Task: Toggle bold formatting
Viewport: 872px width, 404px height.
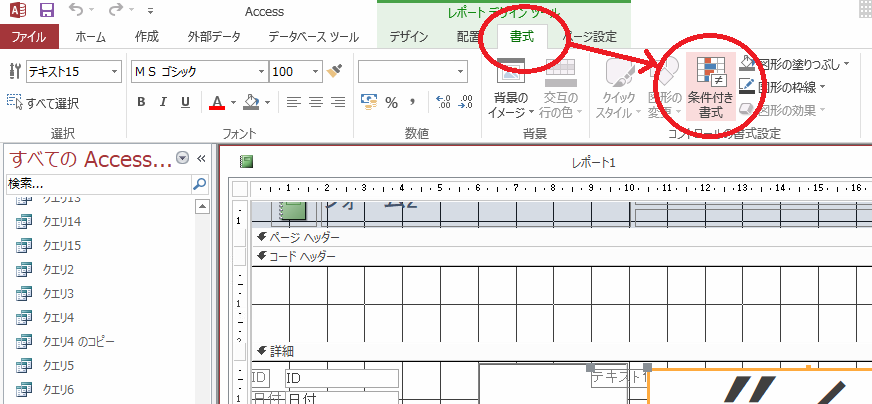Action: click(x=141, y=102)
